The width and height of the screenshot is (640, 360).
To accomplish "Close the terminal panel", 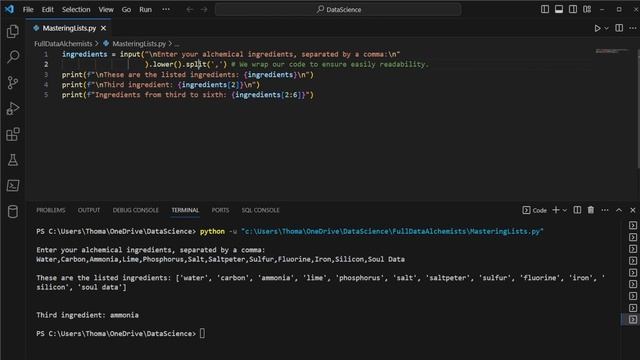I will 633,210.
